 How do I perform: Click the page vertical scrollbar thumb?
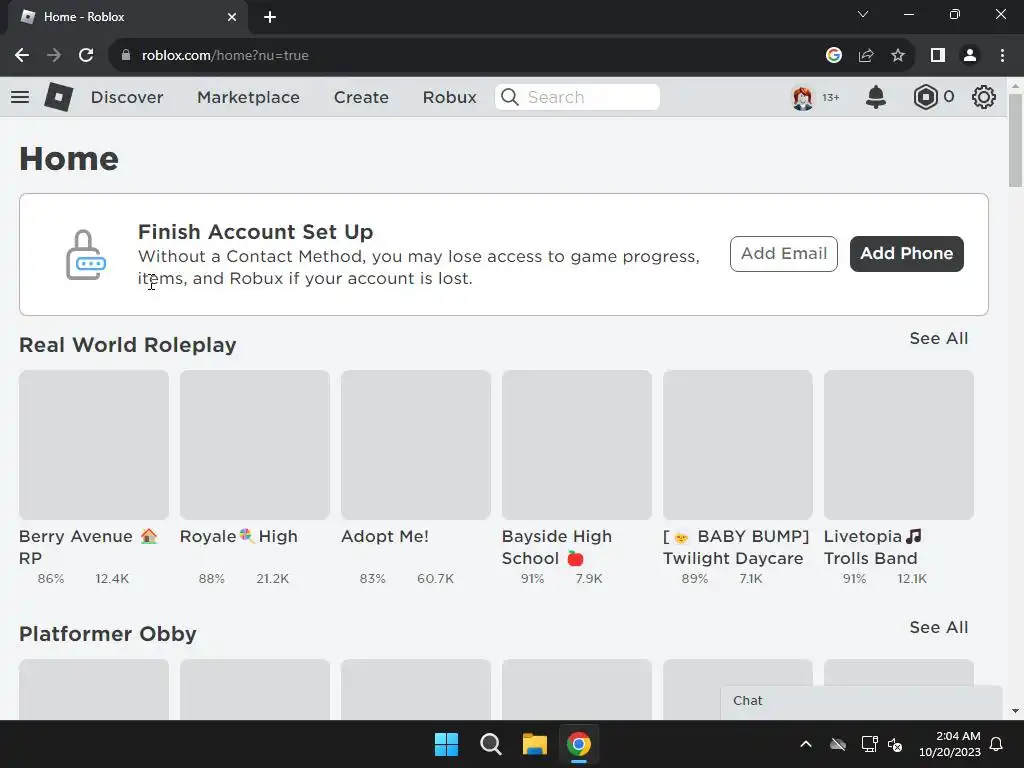[1015, 140]
